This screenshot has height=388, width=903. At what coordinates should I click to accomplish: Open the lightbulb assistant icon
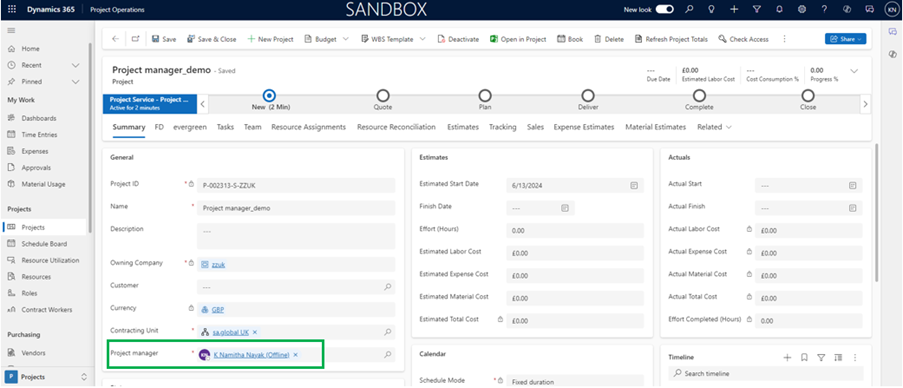[711, 9]
